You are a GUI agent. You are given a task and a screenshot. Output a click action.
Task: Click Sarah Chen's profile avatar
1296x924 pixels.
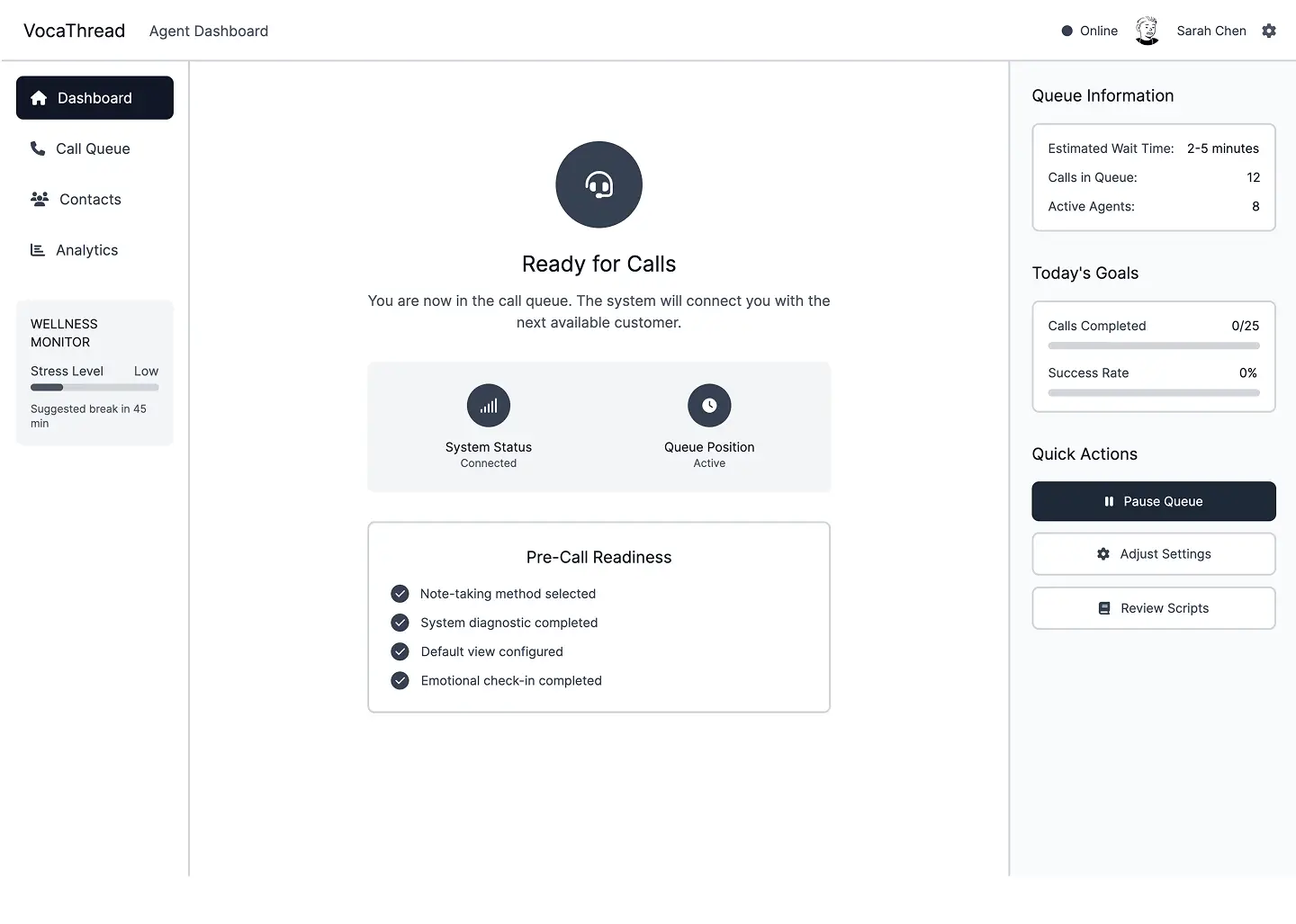tap(1147, 30)
